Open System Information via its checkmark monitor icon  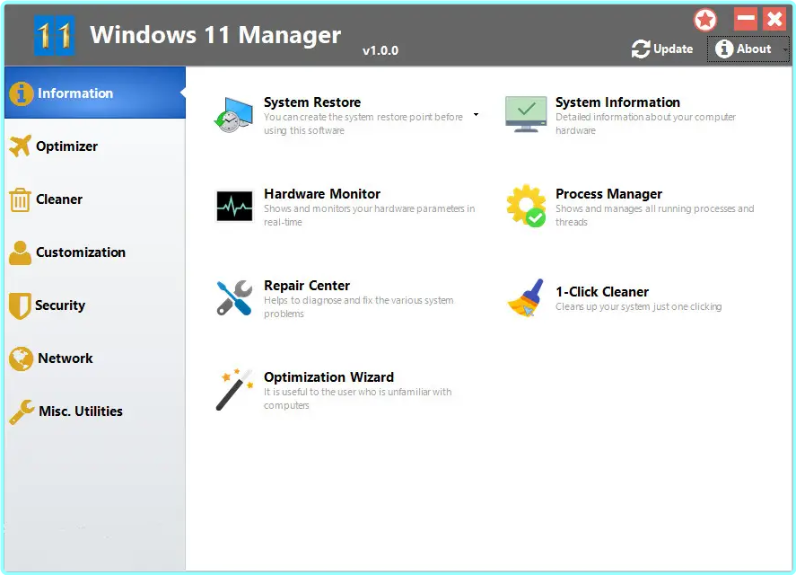click(526, 114)
